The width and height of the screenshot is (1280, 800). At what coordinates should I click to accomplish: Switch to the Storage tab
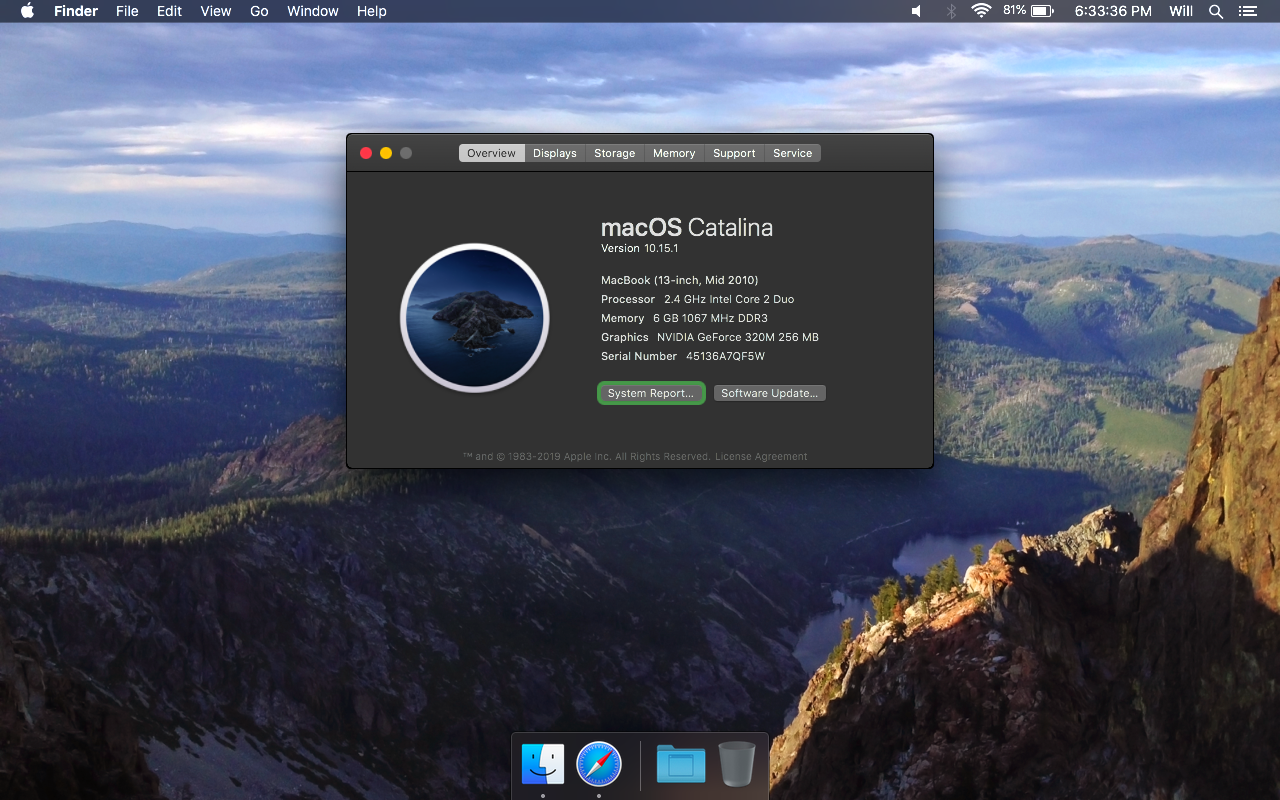tap(615, 153)
